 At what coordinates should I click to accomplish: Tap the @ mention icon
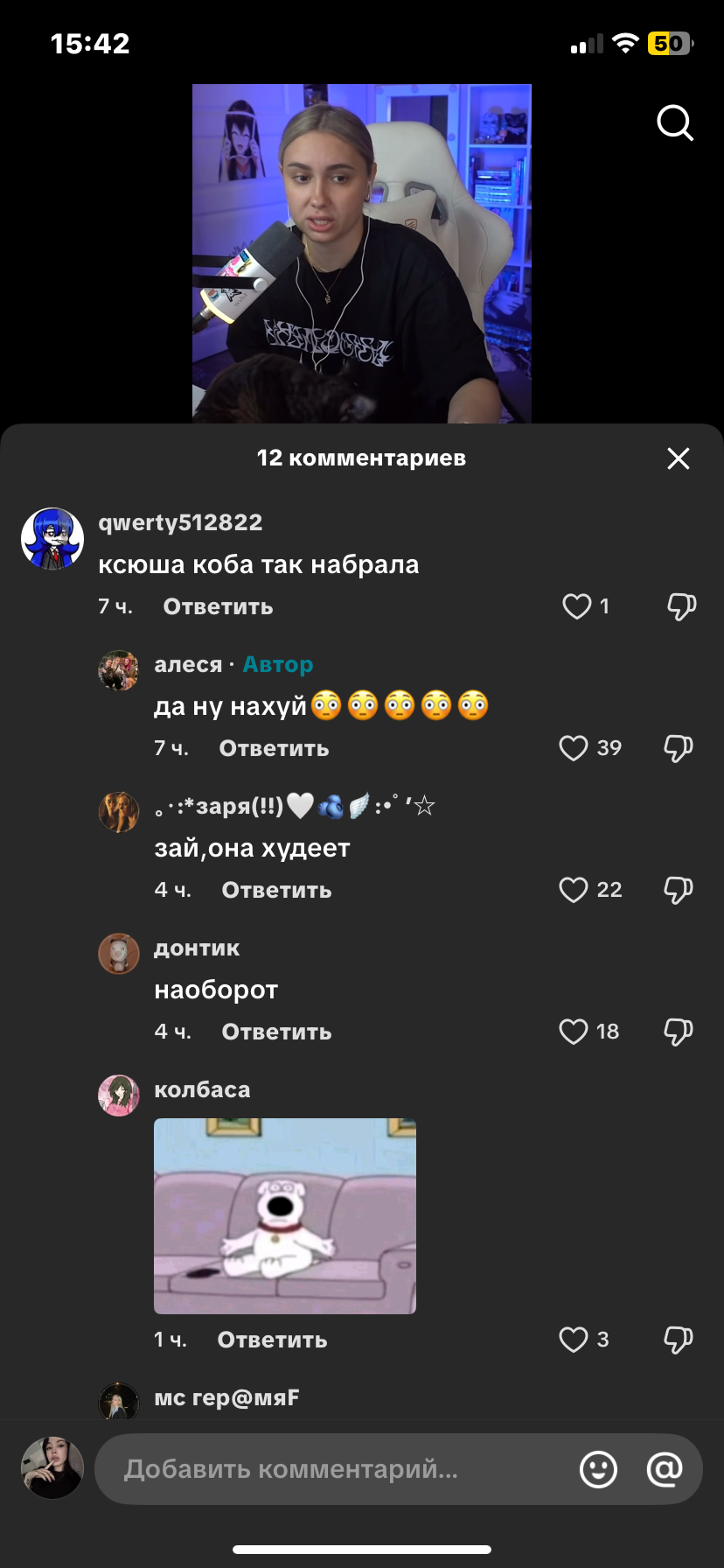[665, 1469]
